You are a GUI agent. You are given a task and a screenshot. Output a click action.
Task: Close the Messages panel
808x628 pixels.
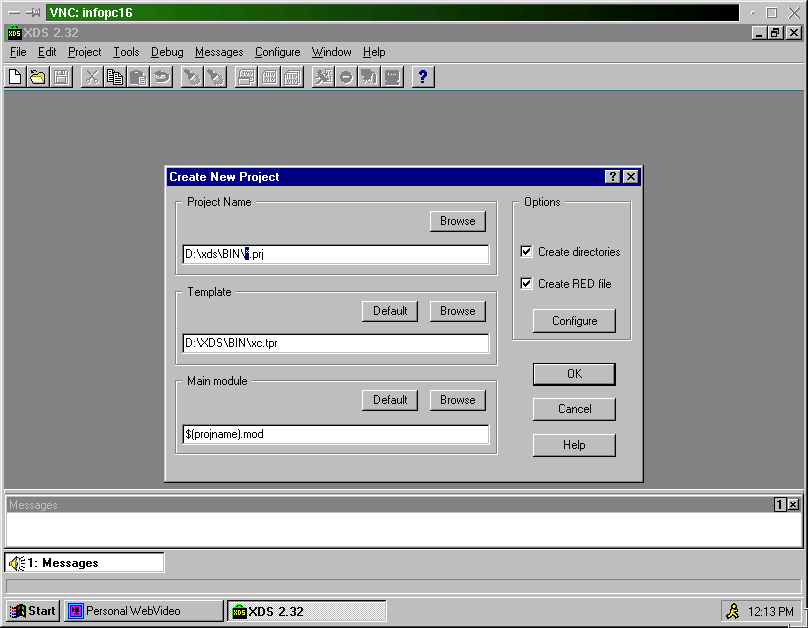point(794,505)
